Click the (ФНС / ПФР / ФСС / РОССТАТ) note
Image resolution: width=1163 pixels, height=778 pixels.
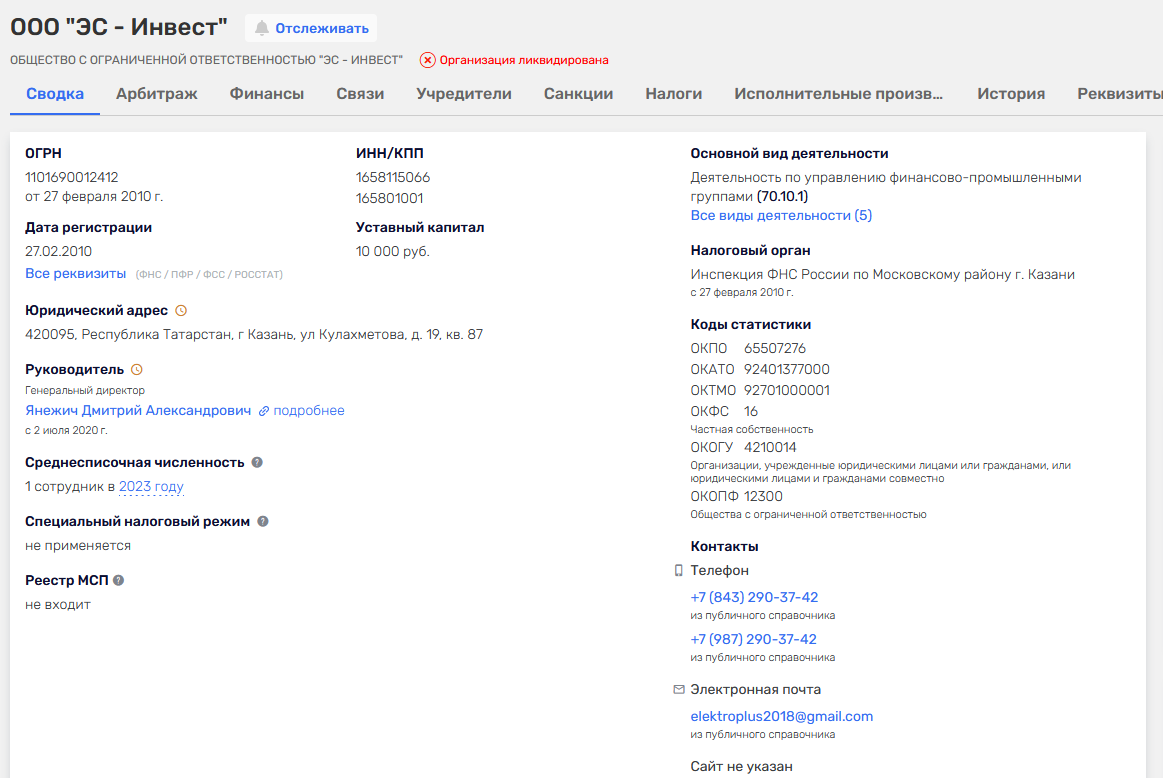209,274
